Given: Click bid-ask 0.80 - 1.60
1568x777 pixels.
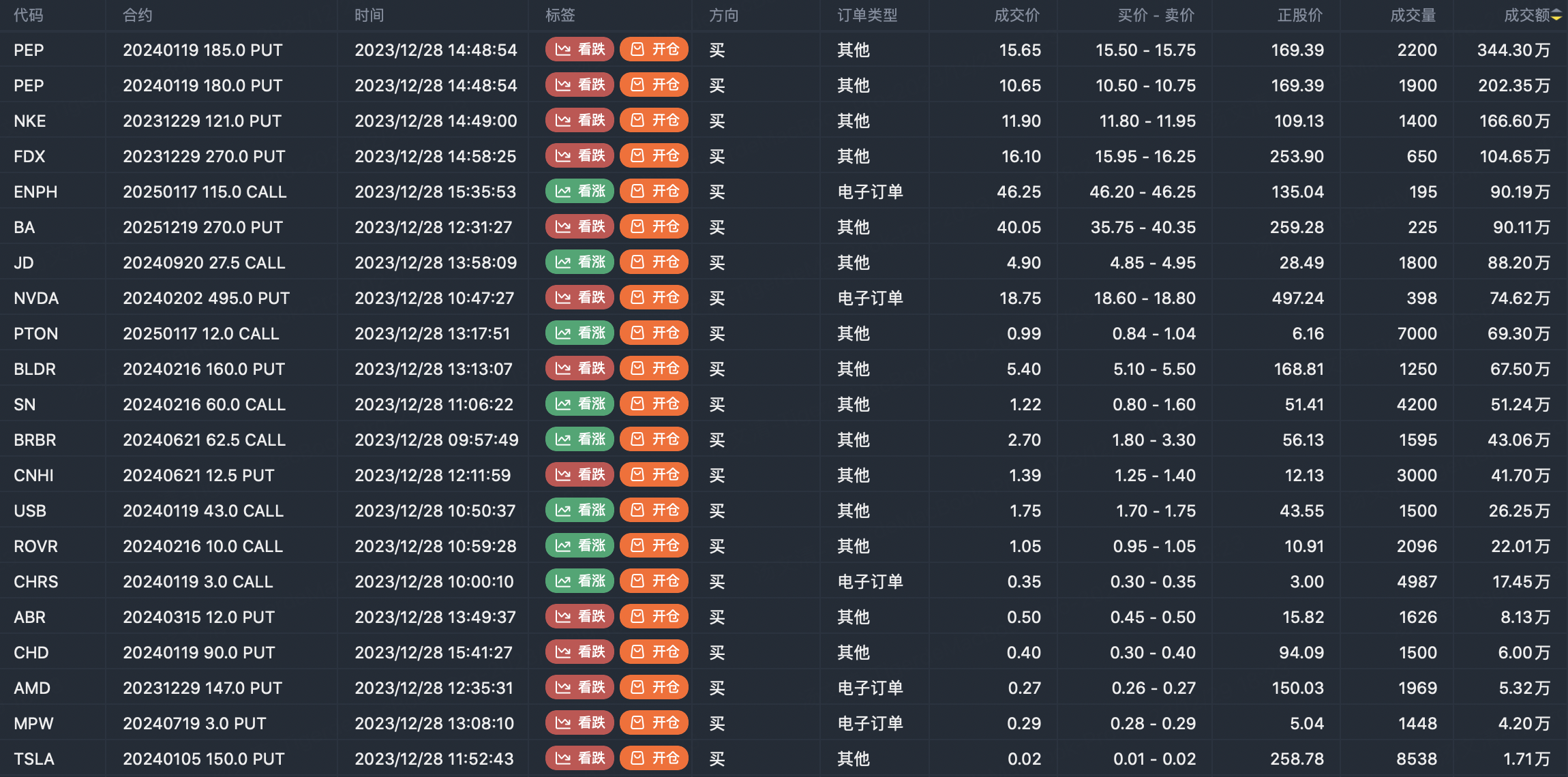Looking at the screenshot, I should click(x=1154, y=404).
